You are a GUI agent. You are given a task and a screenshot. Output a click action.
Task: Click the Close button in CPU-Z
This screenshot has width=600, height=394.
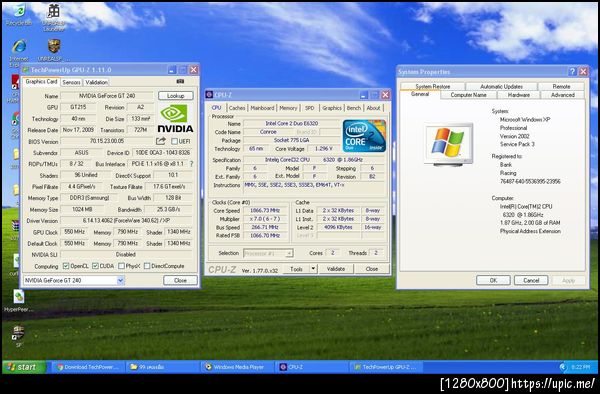372,269
